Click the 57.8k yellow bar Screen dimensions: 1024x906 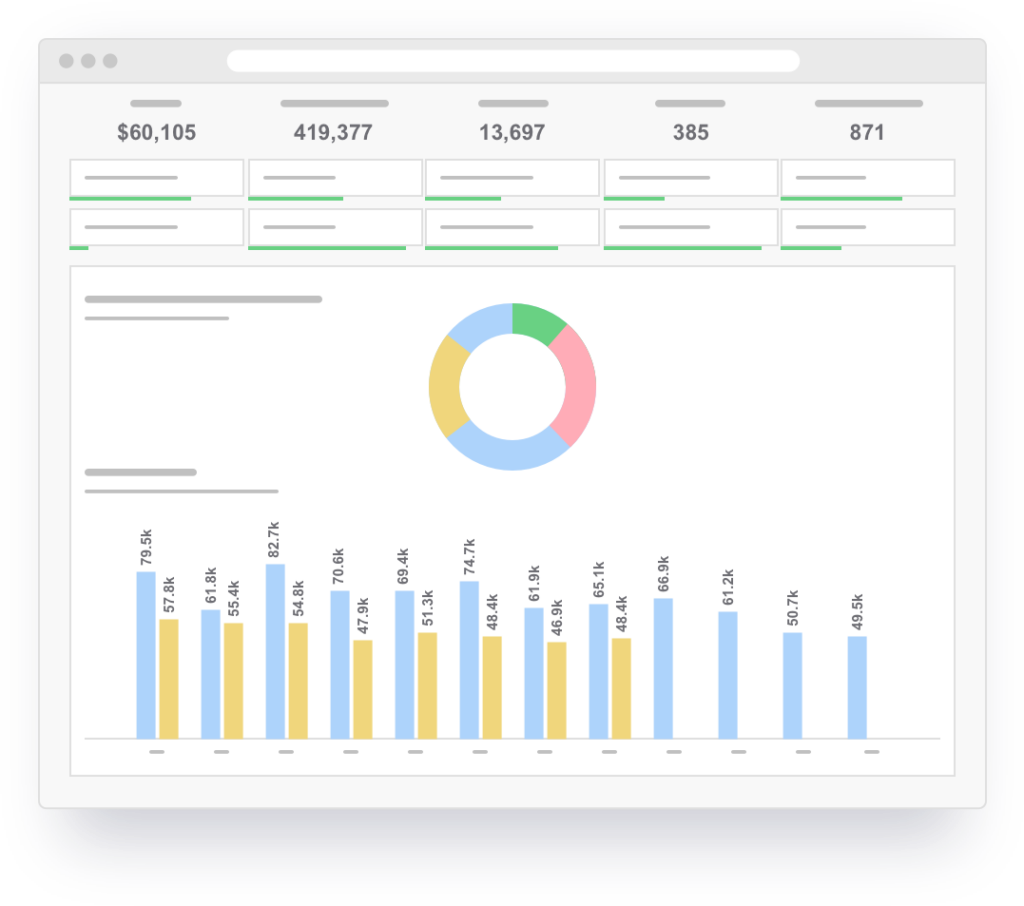169,675
